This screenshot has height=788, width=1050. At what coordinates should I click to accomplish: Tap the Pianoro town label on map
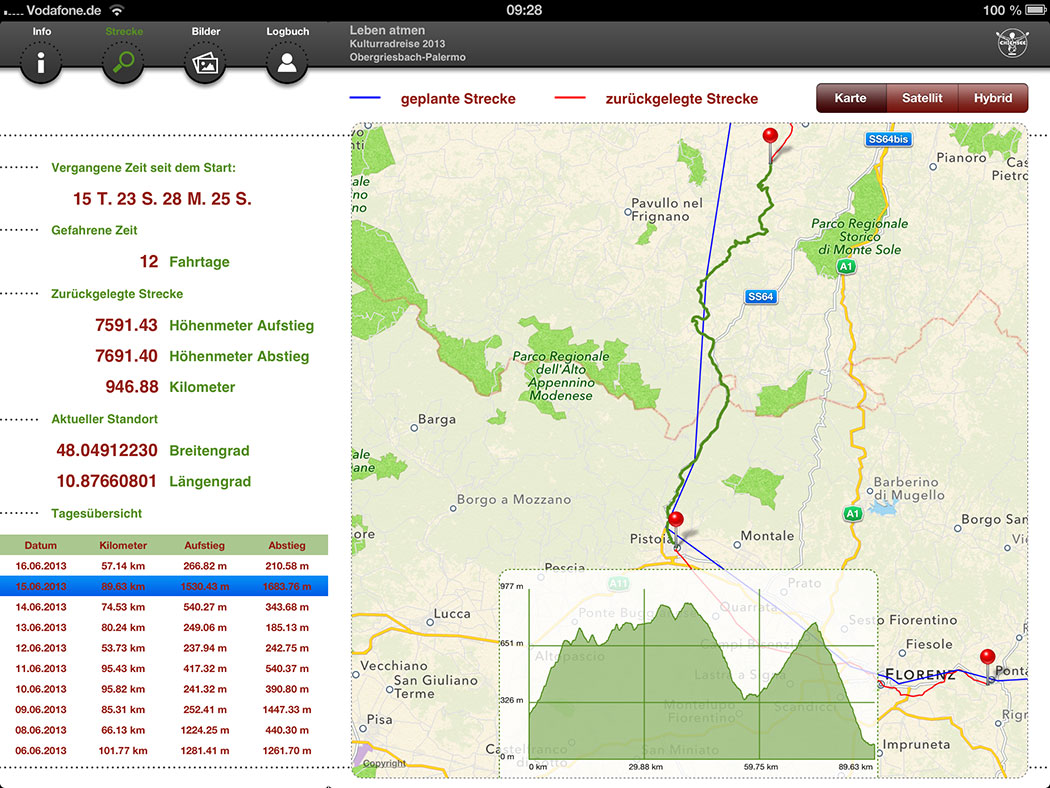tap(961, 158)
